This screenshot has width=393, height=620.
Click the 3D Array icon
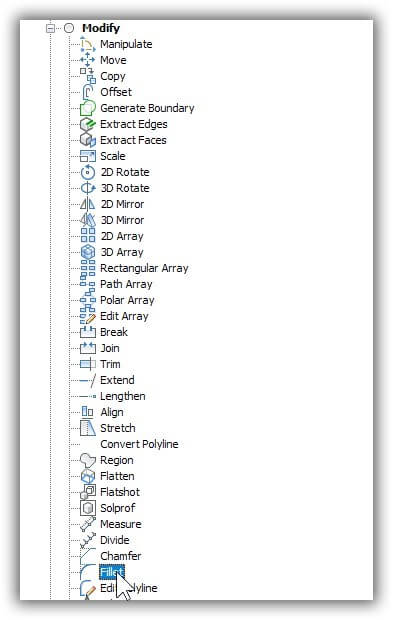click(88, 252)
